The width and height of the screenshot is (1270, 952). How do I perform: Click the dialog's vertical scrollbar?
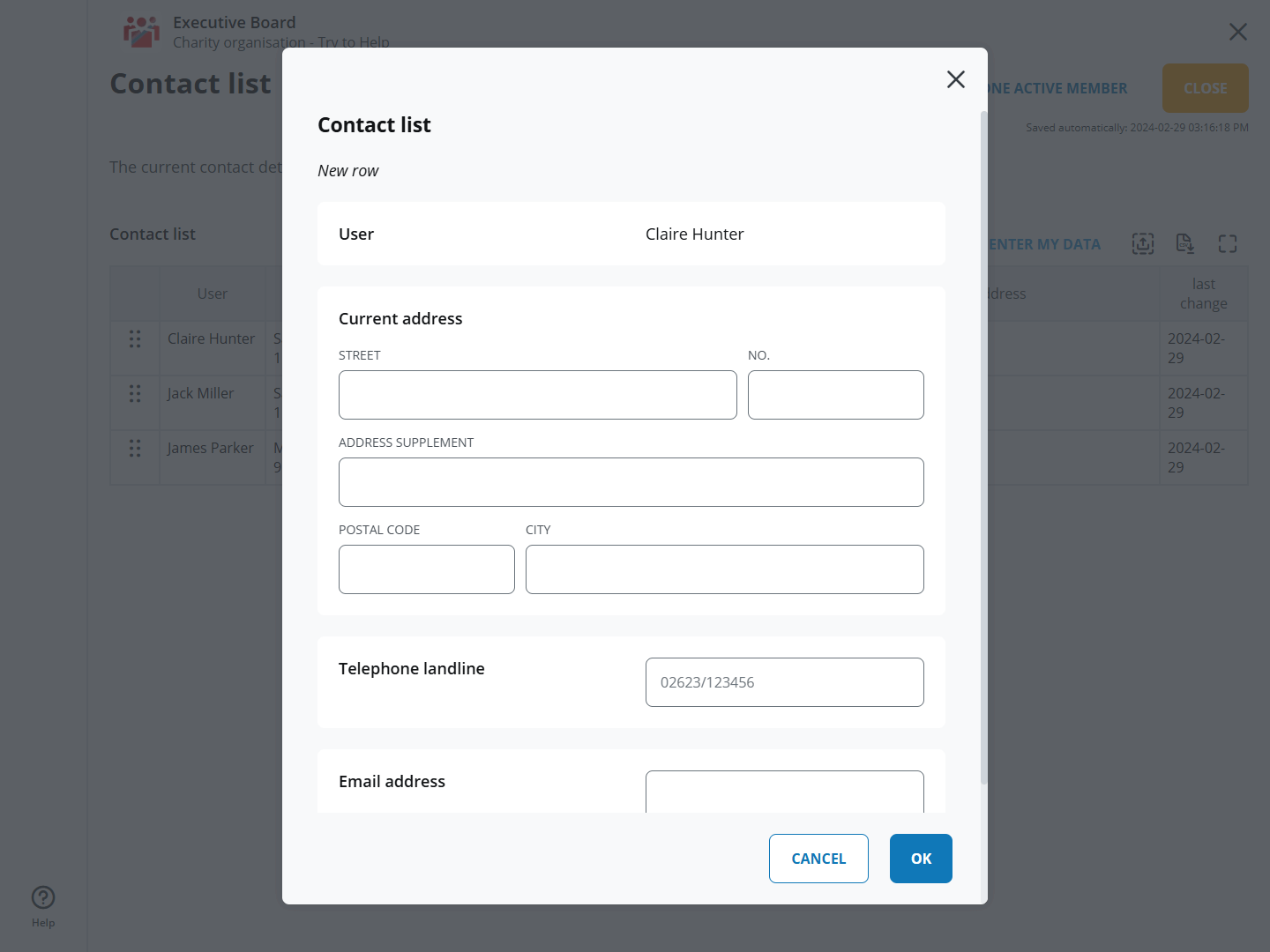point(983,441)
